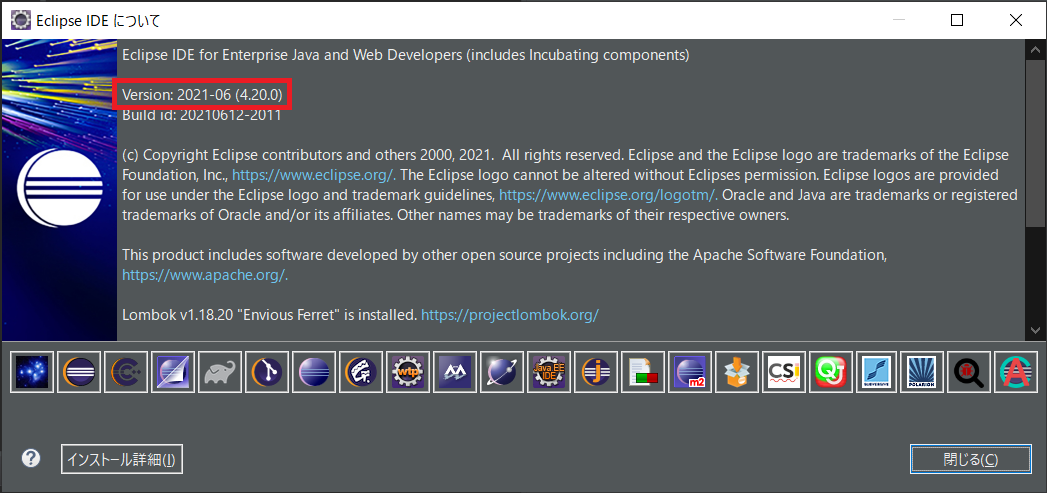Open the m2 Maven integration icon
Screen dimensions: 1047x493
(x=690, y=371)
